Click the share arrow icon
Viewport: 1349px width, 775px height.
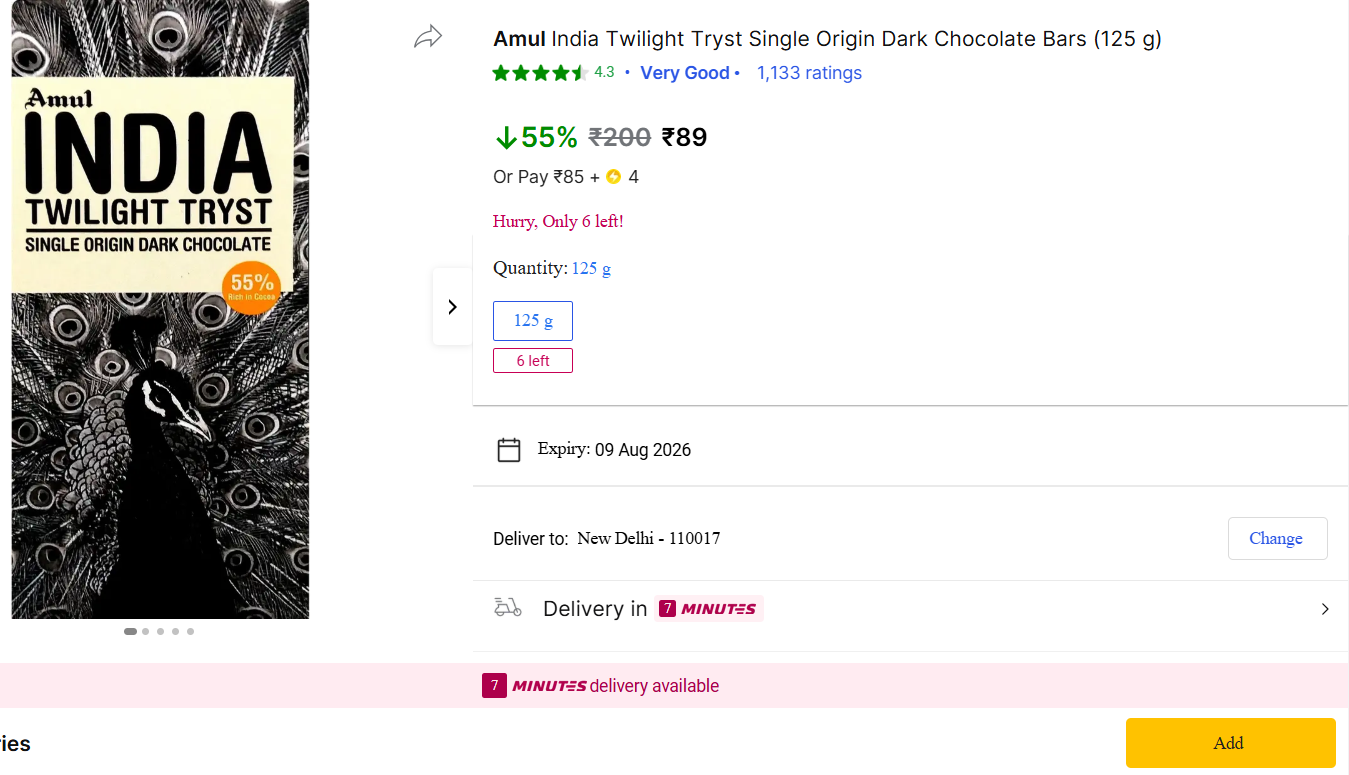coord(428,38)
